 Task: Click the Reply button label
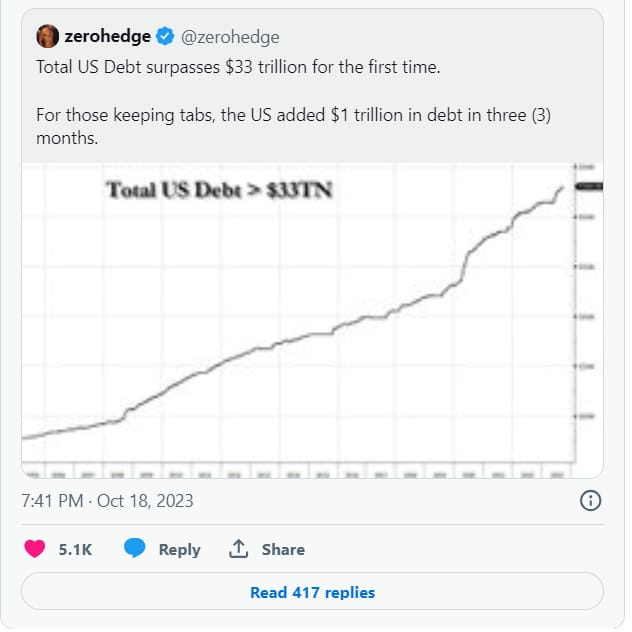(x=179, y=549)
